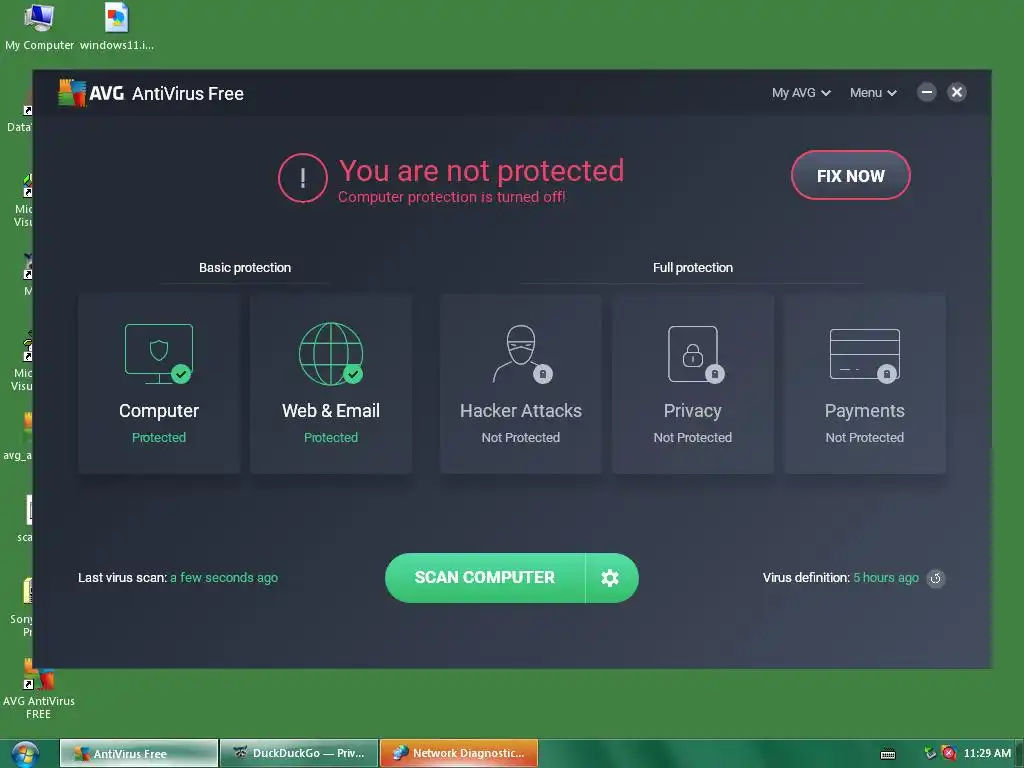Expand the My AVG dropdown
This screenshot has width=1024, height=768.
coord(801,93)
